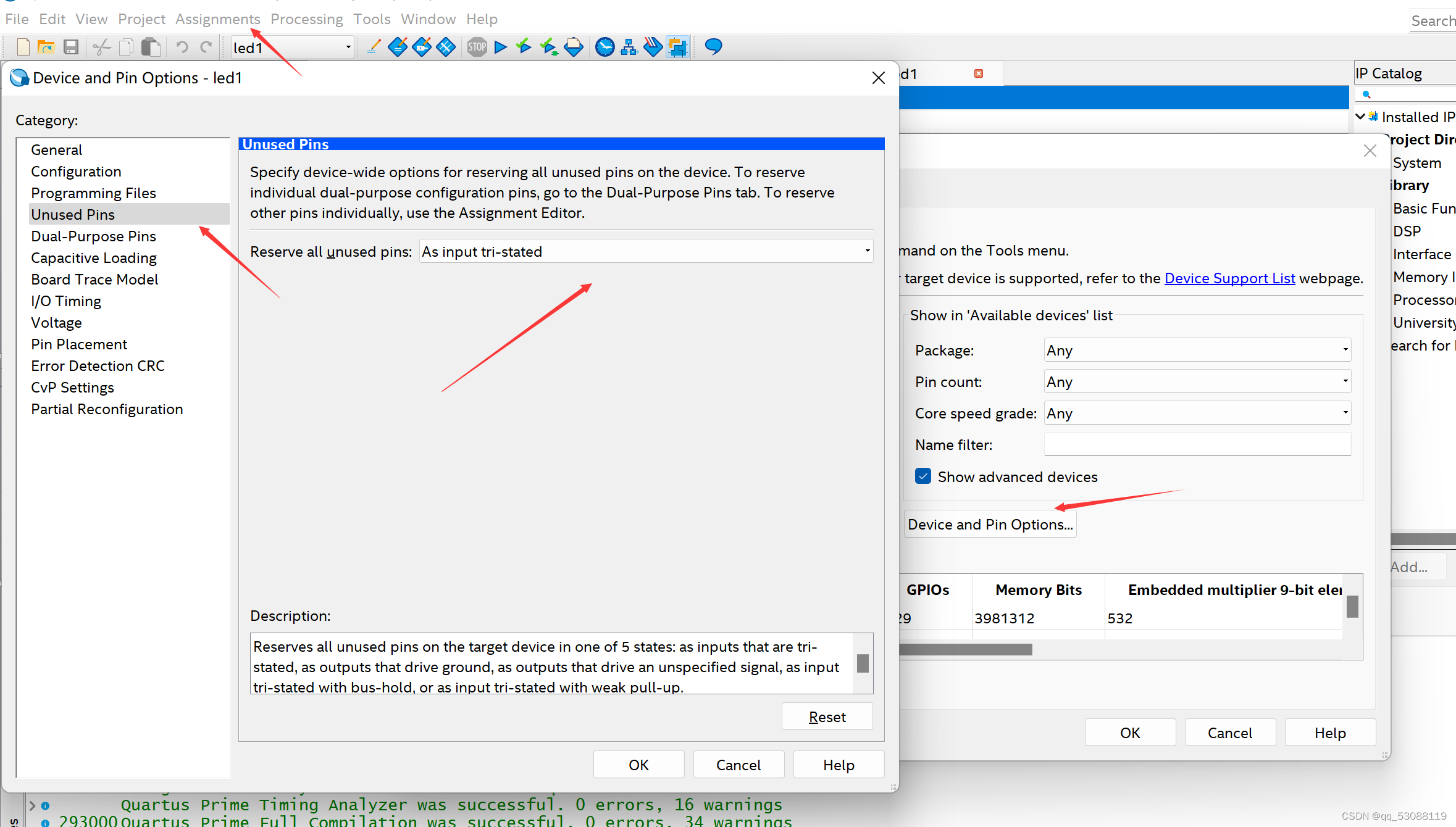Screen dimensions: 1456x827
Task: Collapse the Installed IP tree node
Action: coord(1360,117)
